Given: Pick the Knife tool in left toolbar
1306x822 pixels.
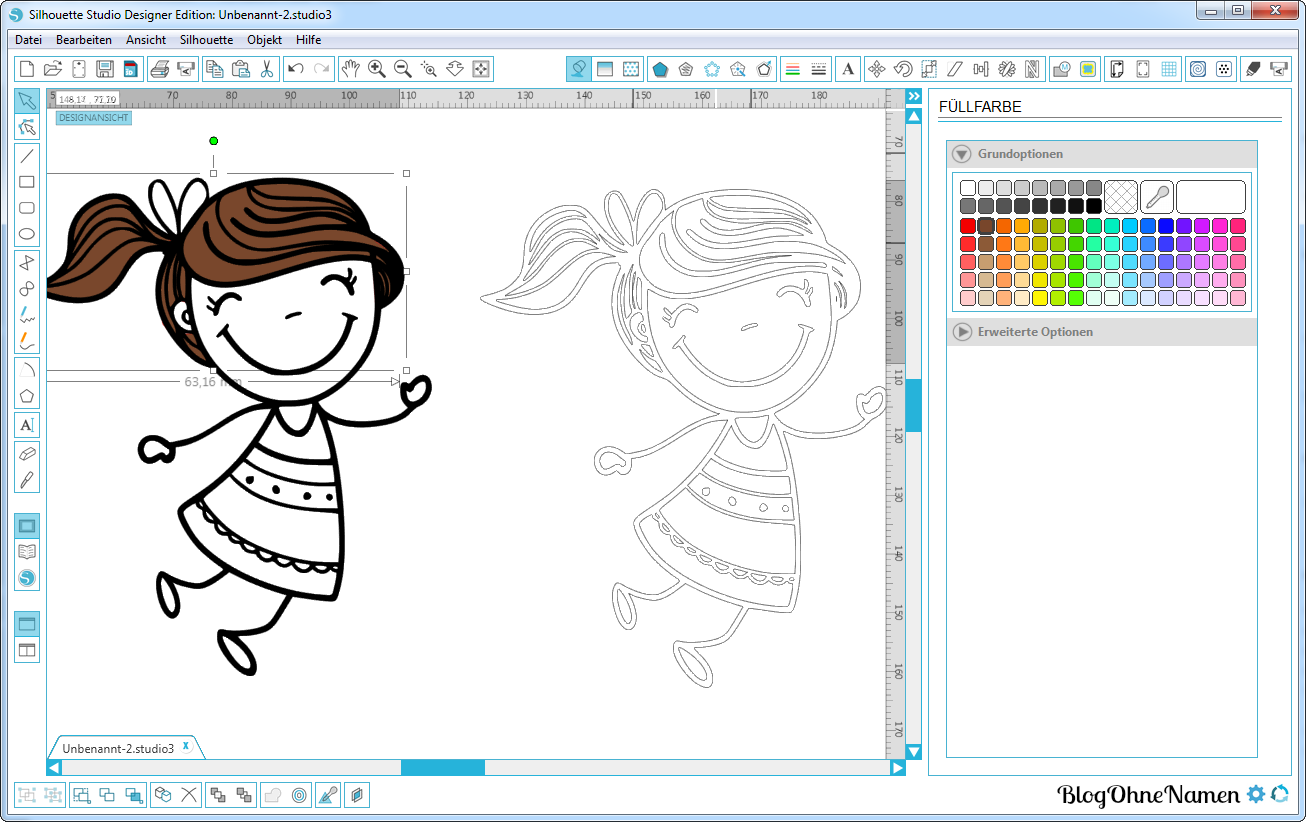Looking at the screenshot, I should (27, 479).
